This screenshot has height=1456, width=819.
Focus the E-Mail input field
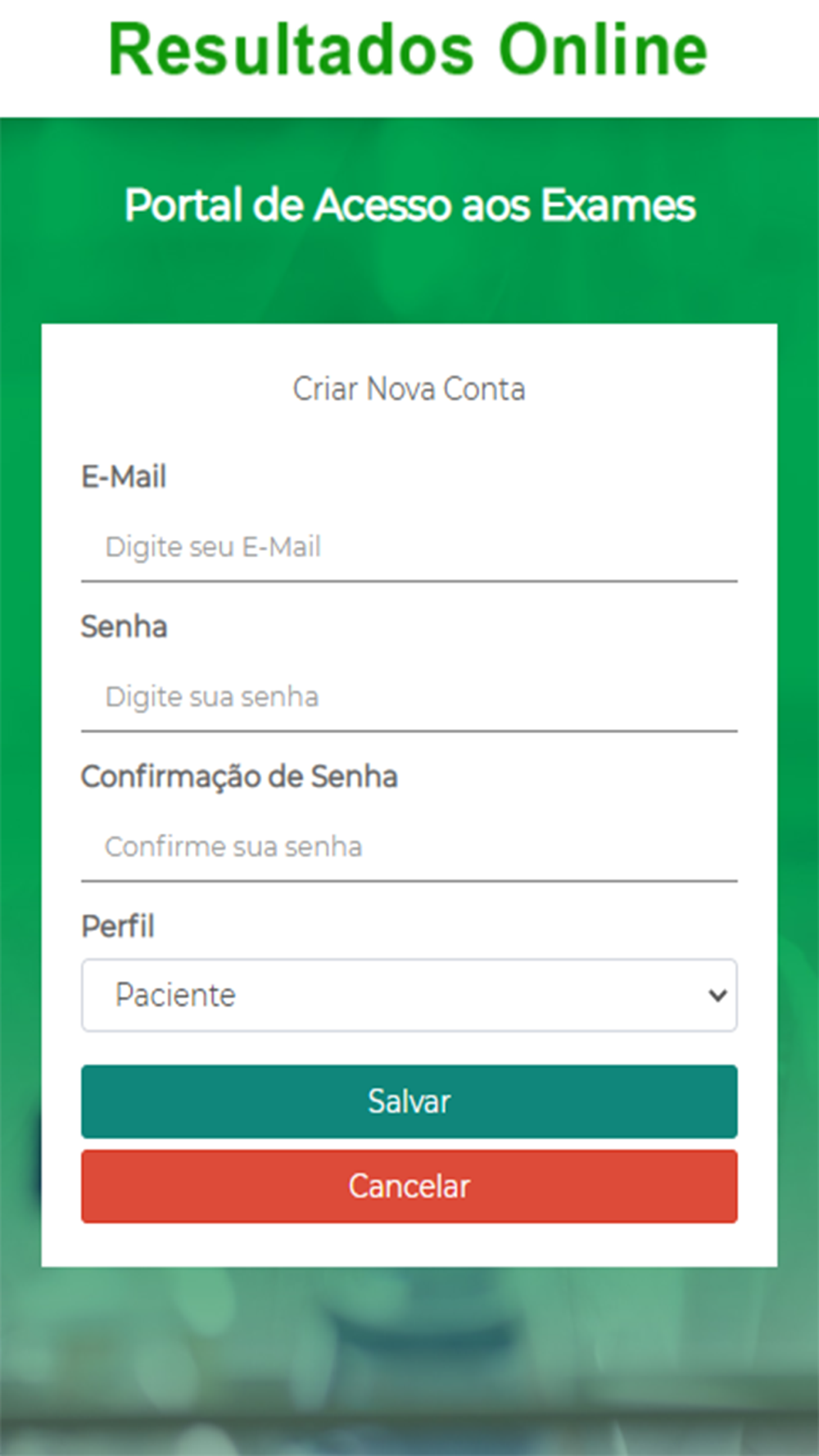pos(409,547)
